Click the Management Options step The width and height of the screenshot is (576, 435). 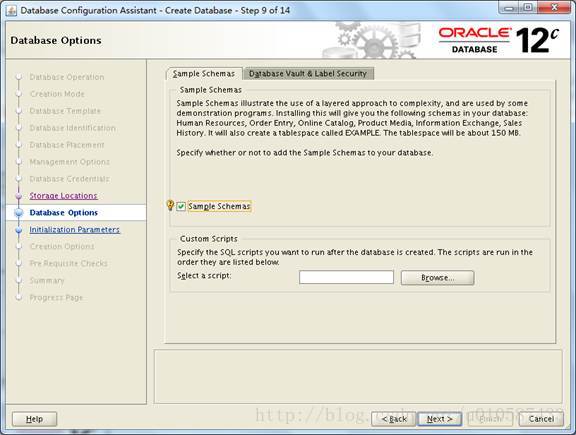pos(69,162)
